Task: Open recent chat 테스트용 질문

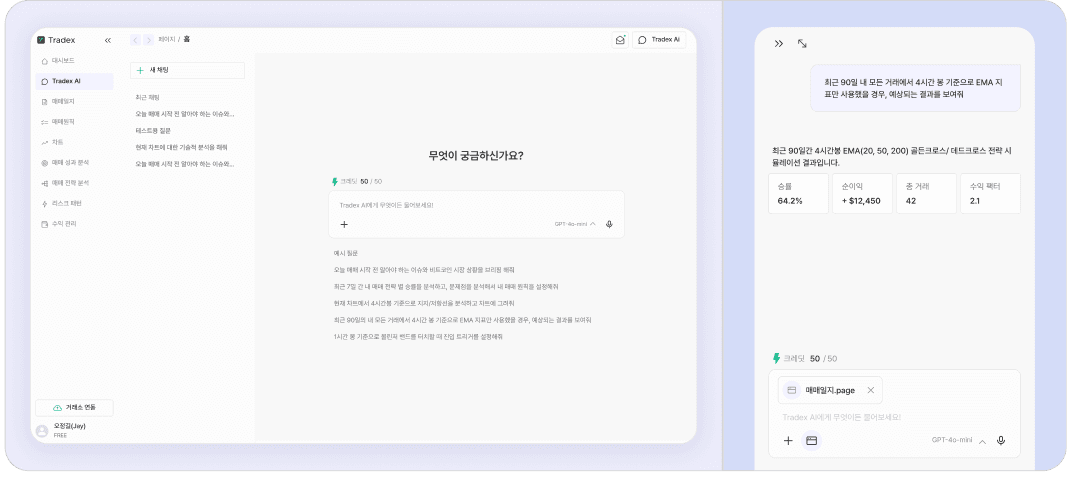Action: click(154, 130)
